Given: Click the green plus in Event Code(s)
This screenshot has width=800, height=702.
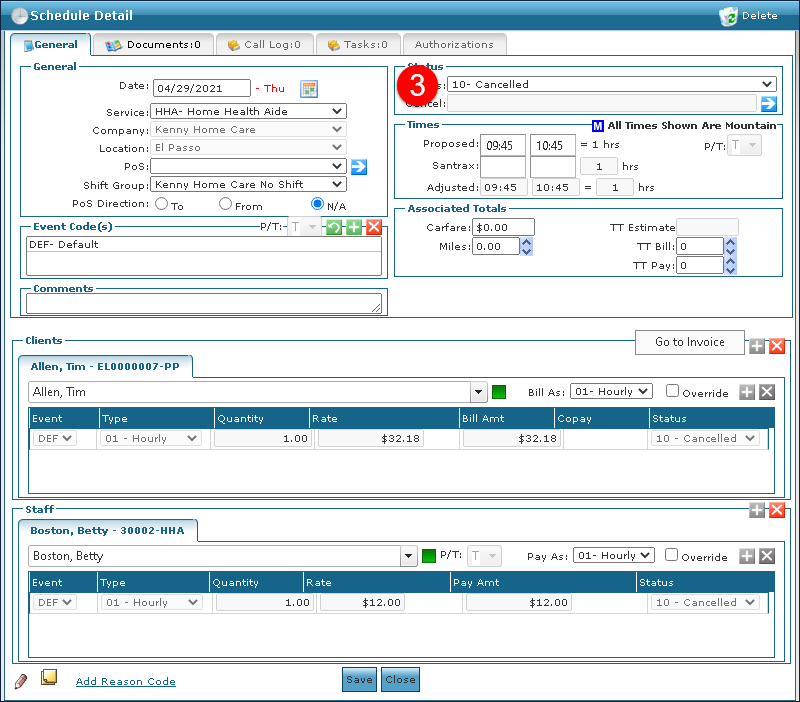Looking at the screenshot, I should [354, 227].
